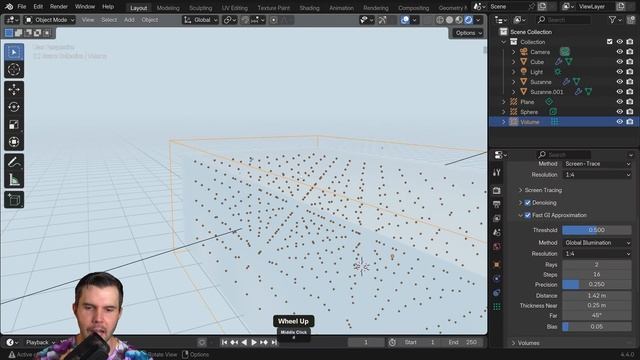
Task: Select the 3D Cursor tool
Action: 14,69
